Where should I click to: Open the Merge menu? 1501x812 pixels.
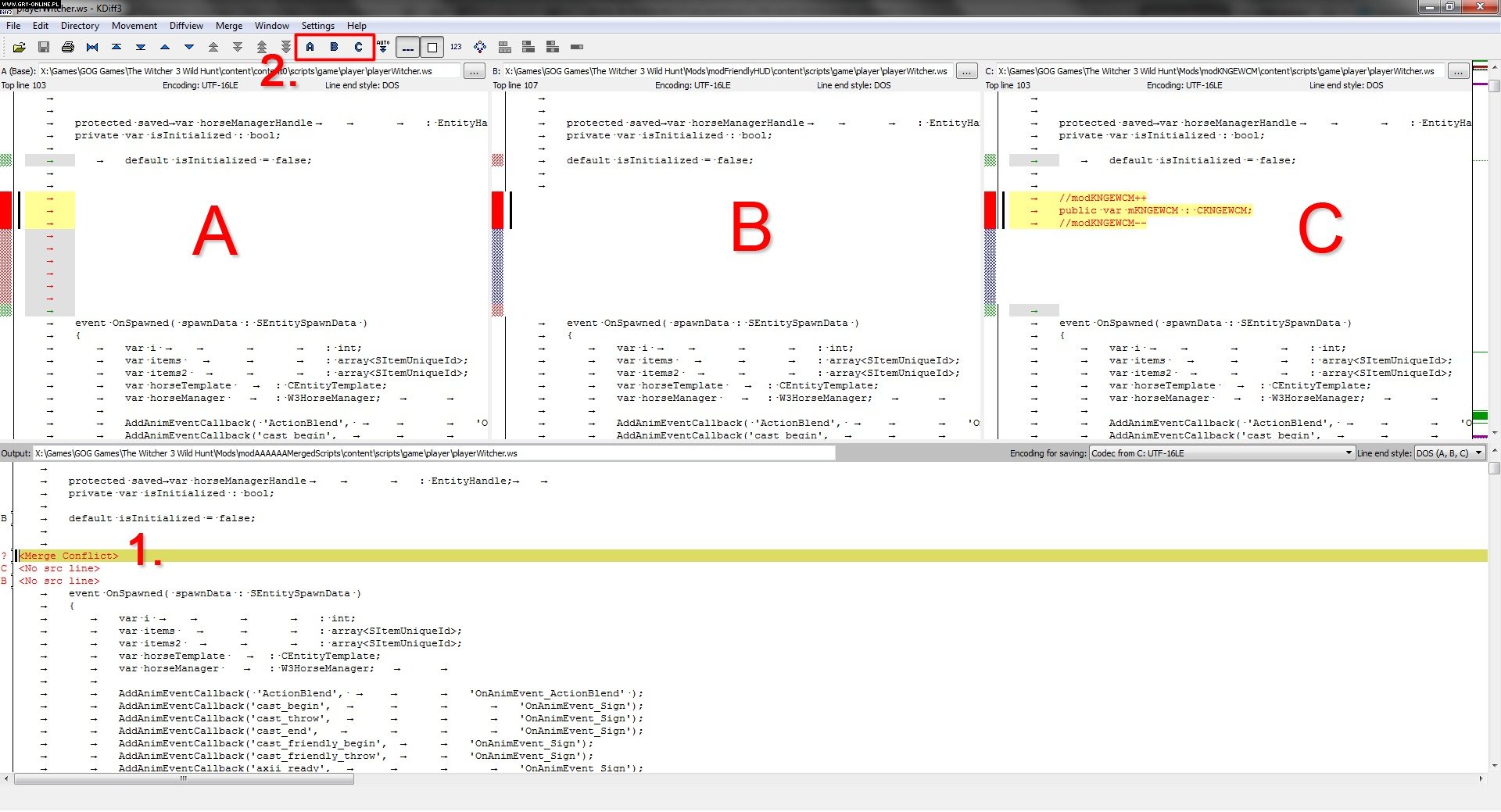pyautogui.click(x=229, y=26)
